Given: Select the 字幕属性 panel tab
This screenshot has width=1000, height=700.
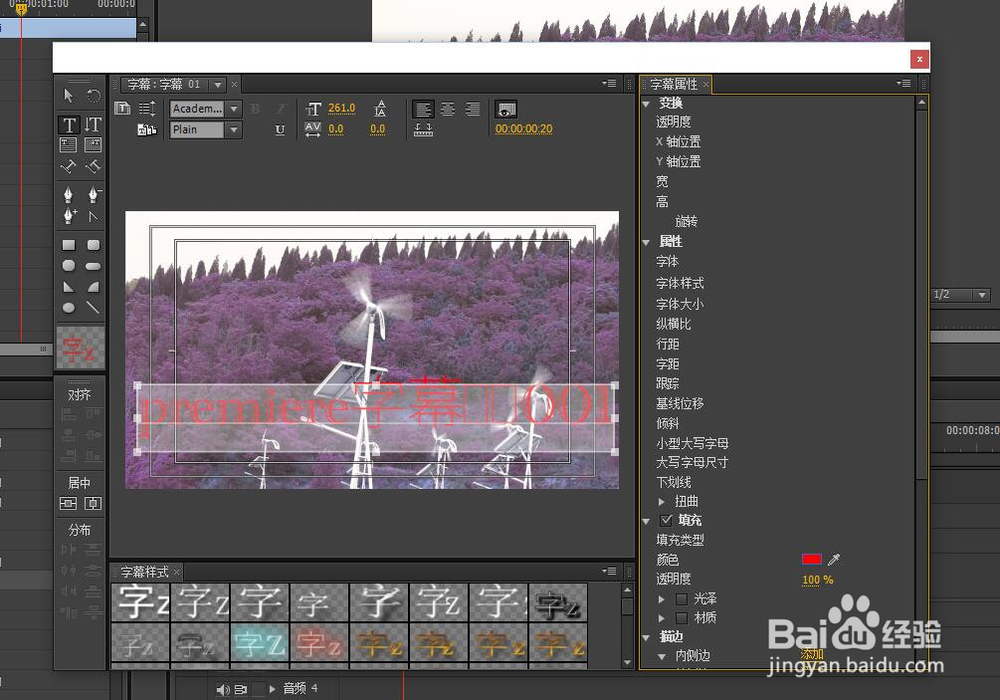Looking at the screenshot, I should point(673,84).
